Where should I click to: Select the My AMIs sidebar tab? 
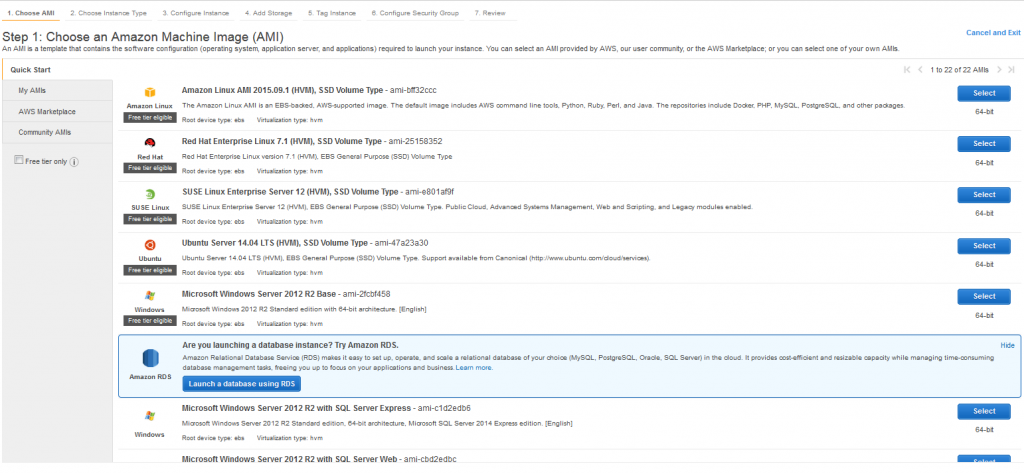tap(57, 91)
